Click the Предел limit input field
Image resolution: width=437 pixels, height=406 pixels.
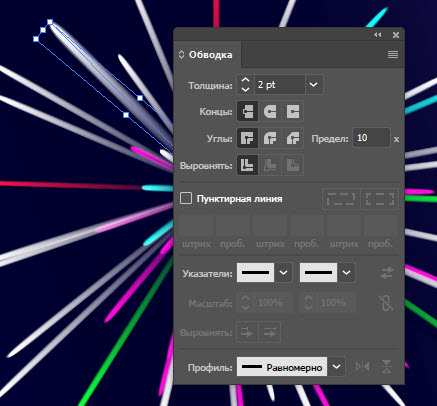click(x=371, y=138)
